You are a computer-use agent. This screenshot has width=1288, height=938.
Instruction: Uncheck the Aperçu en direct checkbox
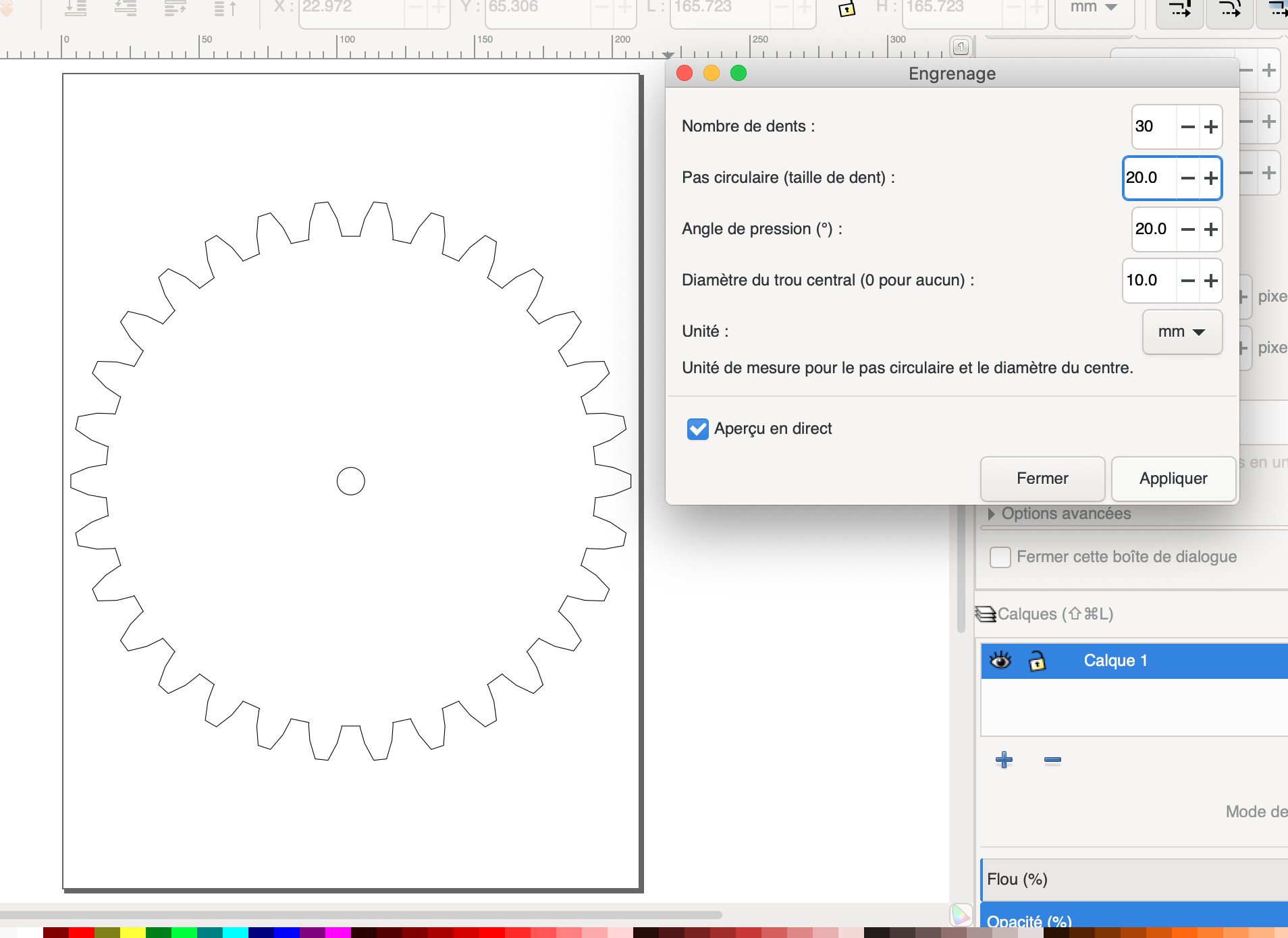click(x=697, y=429)
